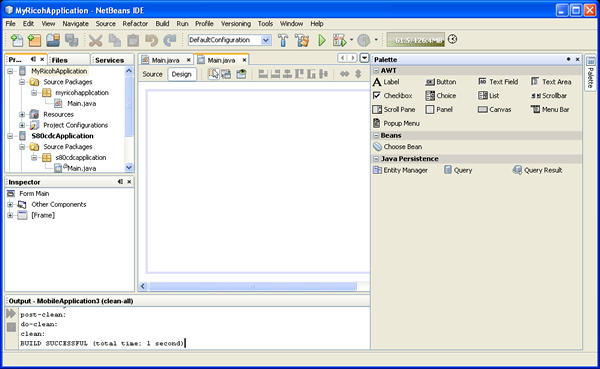The height and width of the screenshot is (369, 600).
Task: Click the re-run double arrow in Output
Action: pyautogui.click(x=11, y=314)
